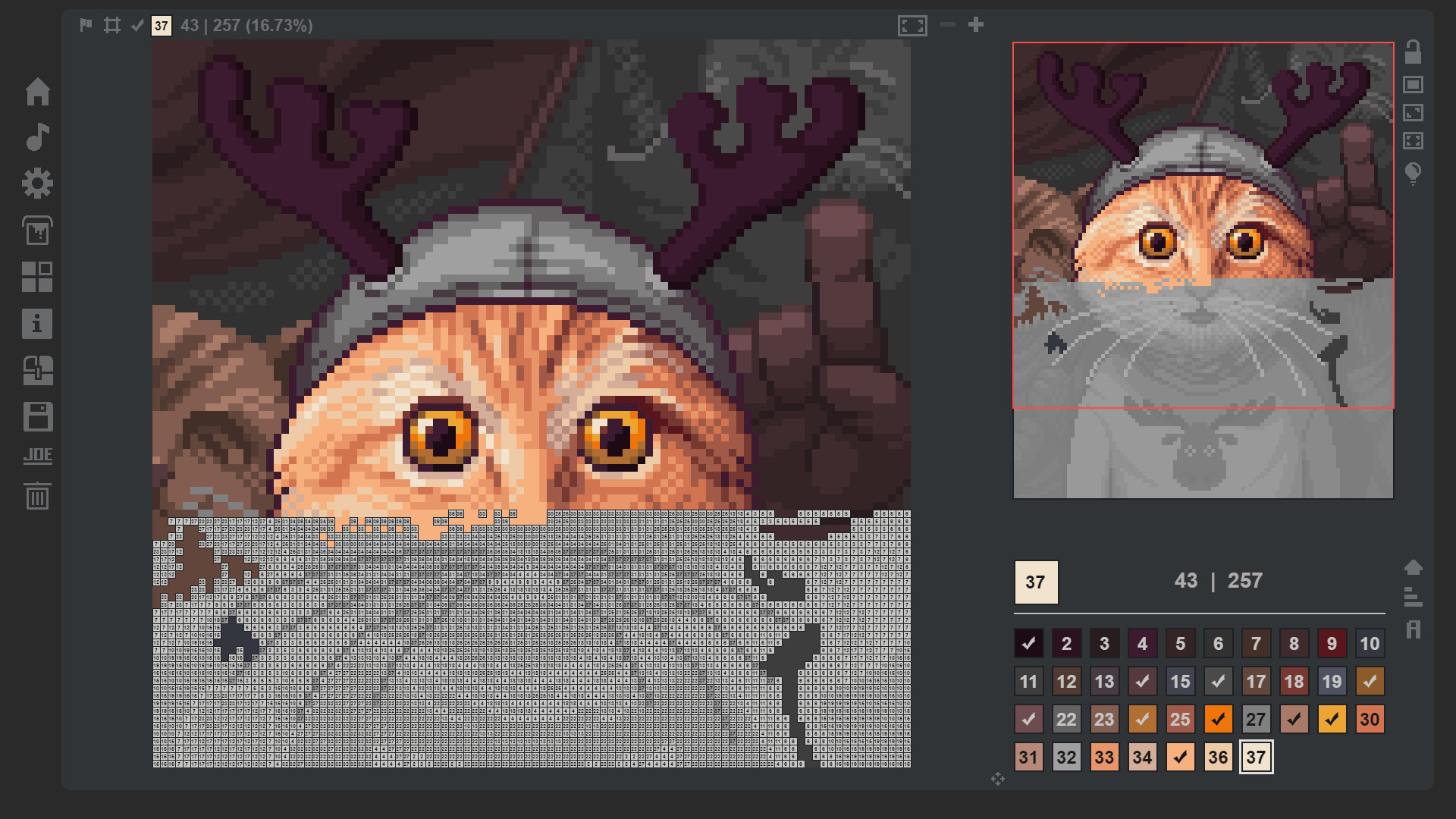Open the Settings gear
The width and height of the screenshot is (1456, 819).
(x=37, y=184)
